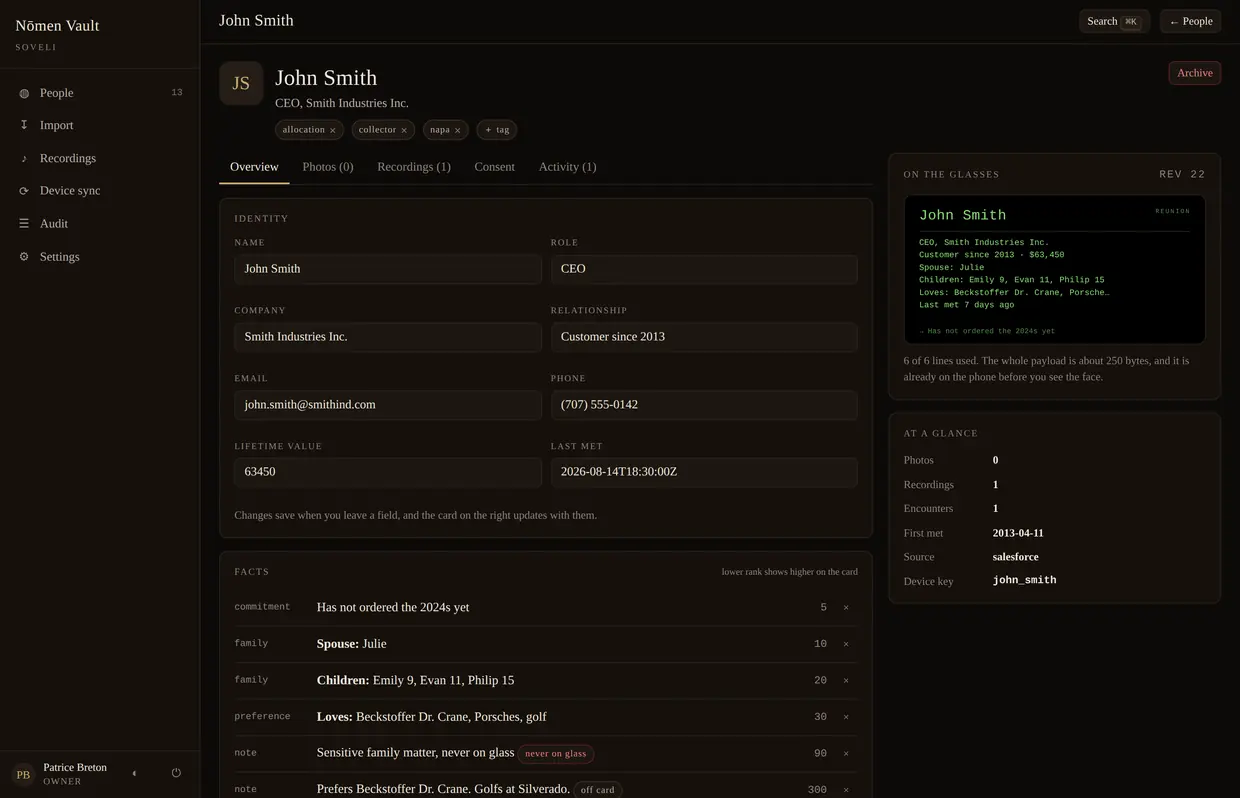Edit the Phone field
This screenshot has width=1240, height=798.
[x=704, y=405]
